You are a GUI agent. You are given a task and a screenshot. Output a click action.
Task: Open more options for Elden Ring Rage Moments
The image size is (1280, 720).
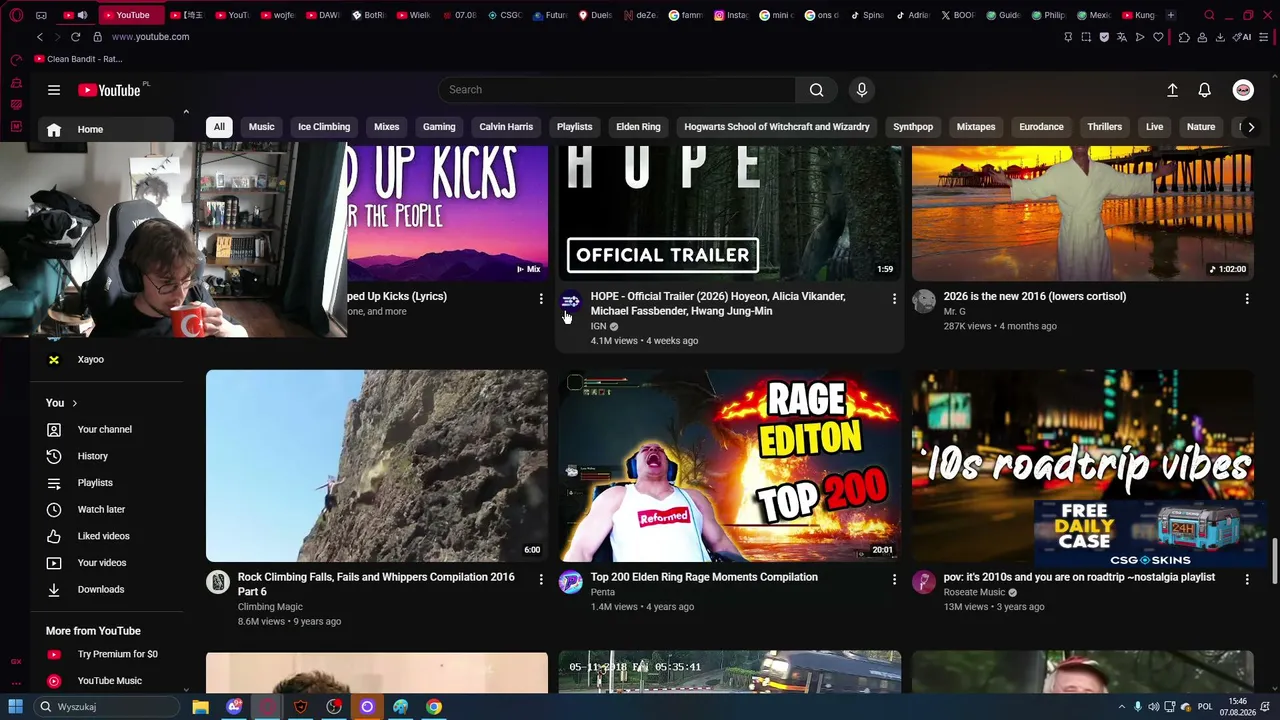click(894, 580)
